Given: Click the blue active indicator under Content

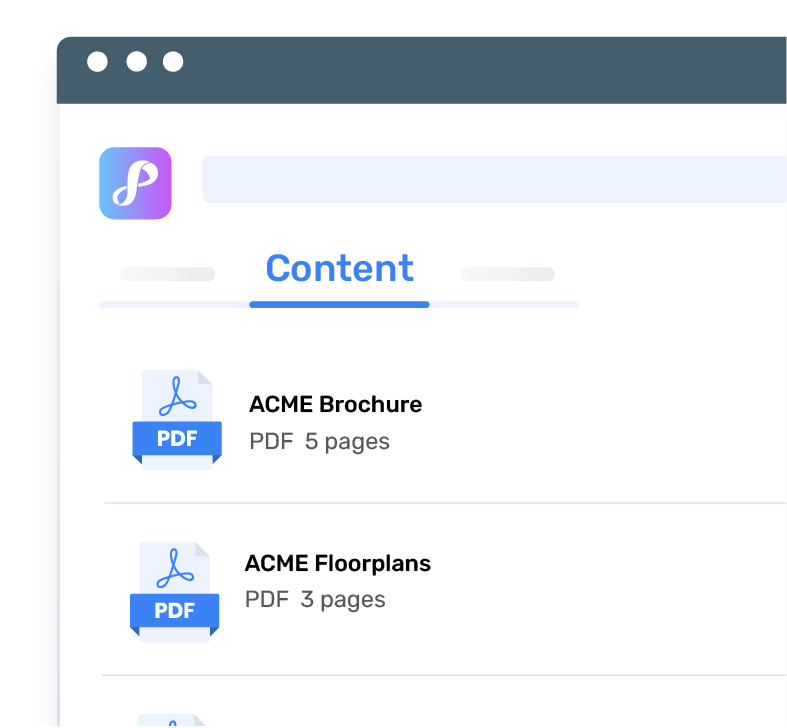Looking at the screenshot, I should pyautogui.click(x=339, y=305).
